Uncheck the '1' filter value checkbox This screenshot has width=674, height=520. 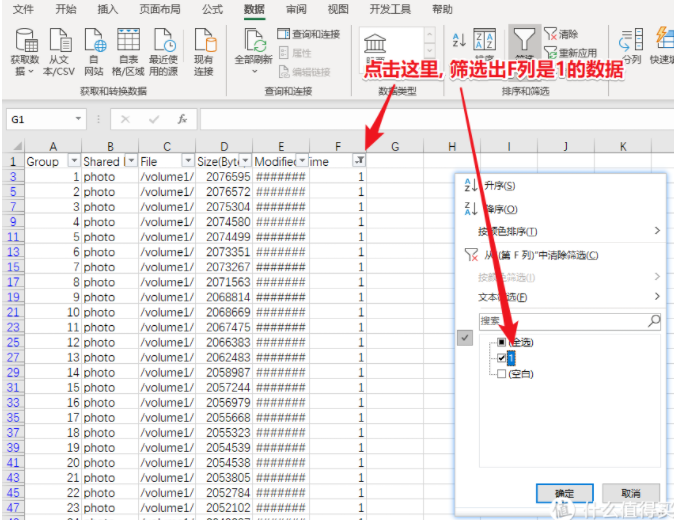pos(502,358)
